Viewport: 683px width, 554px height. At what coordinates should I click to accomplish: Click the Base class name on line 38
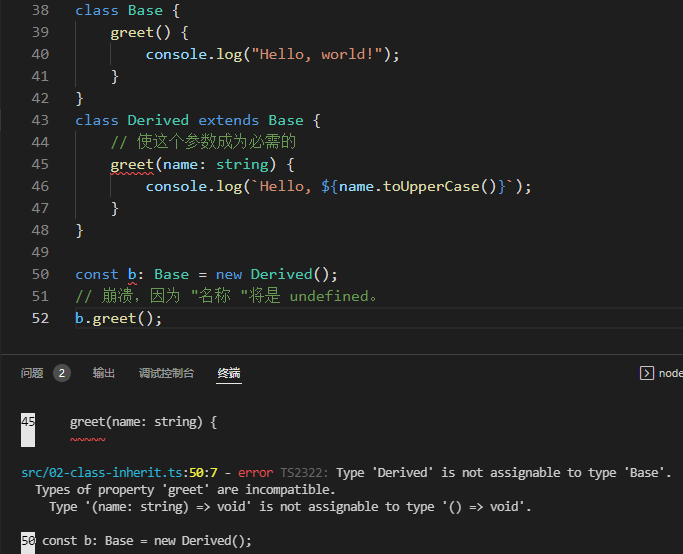pyautogui.click(x=145, y=10)
